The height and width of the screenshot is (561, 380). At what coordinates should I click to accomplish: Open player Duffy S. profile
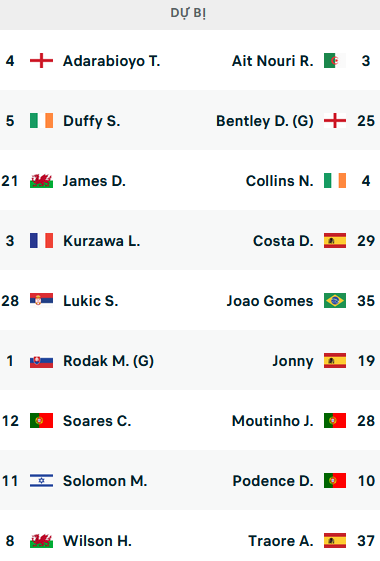92,121
